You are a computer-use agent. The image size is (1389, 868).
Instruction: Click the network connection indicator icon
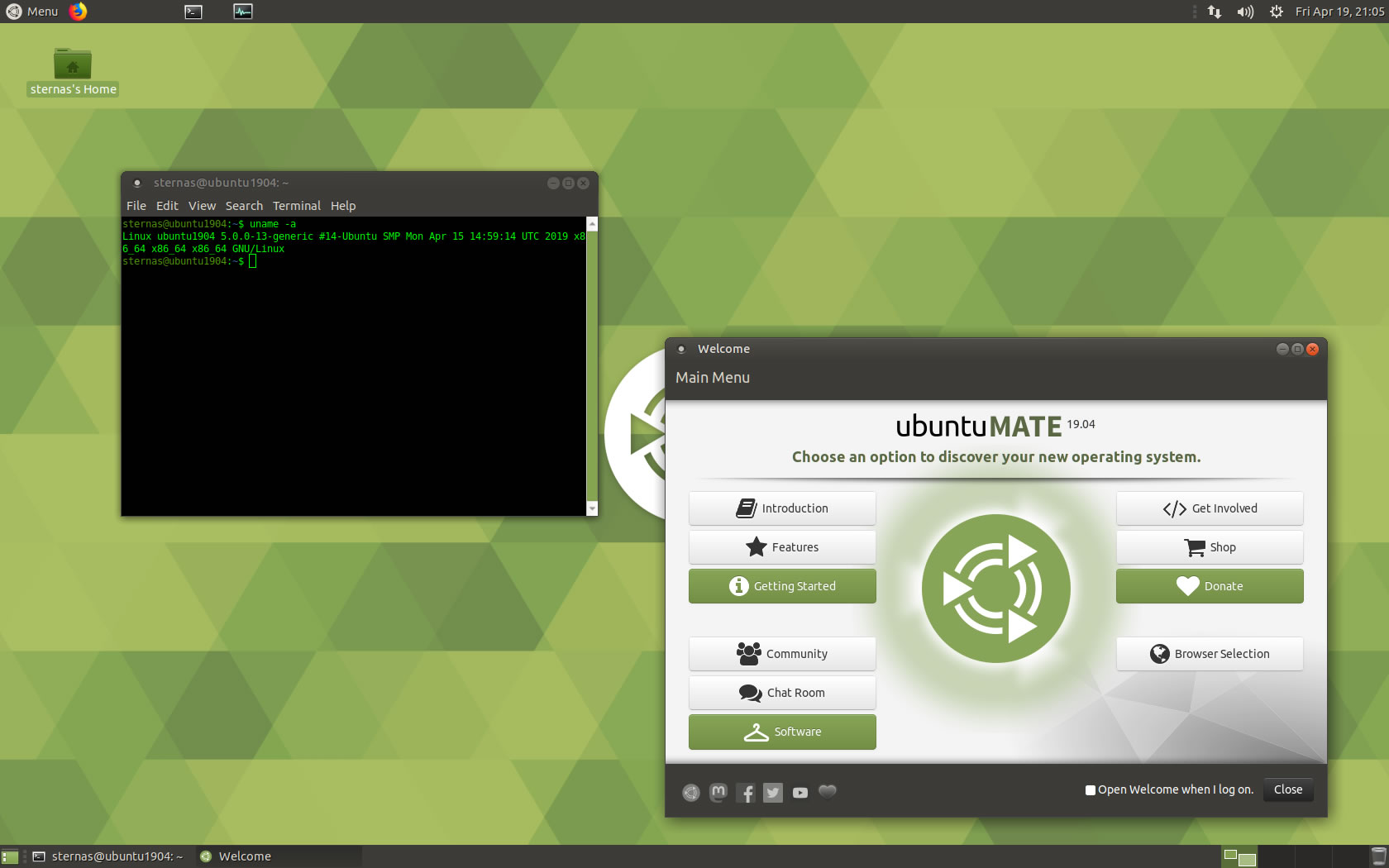pos(1214,12)
